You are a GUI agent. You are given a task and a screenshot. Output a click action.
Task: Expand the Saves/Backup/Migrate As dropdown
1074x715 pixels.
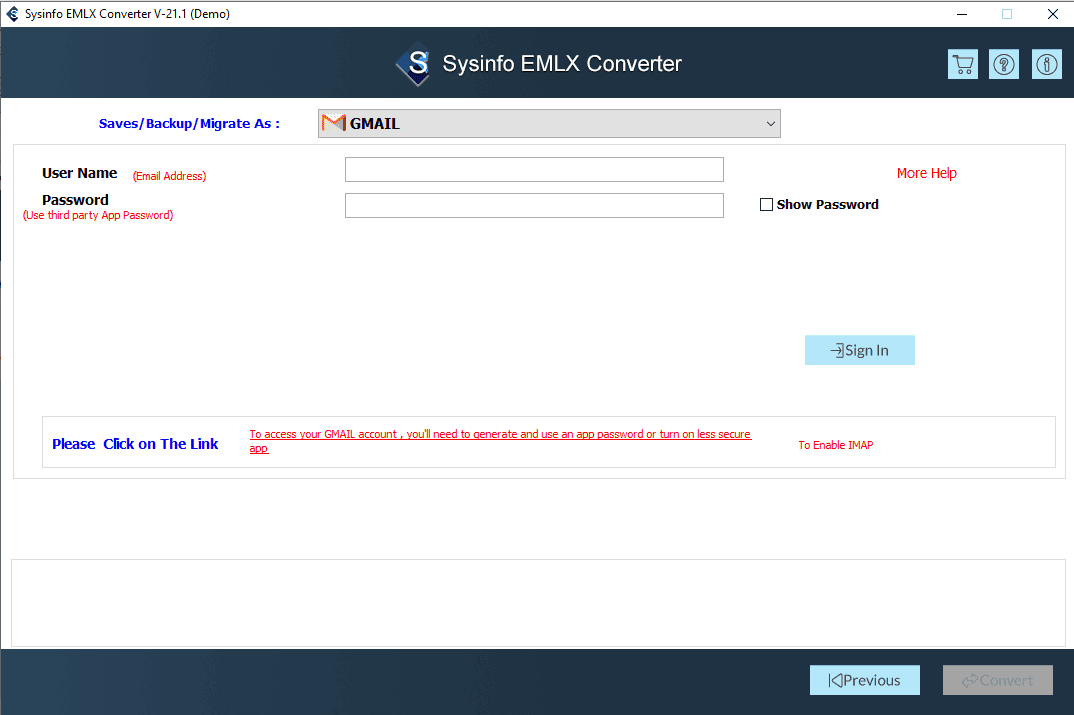point(549,123)
